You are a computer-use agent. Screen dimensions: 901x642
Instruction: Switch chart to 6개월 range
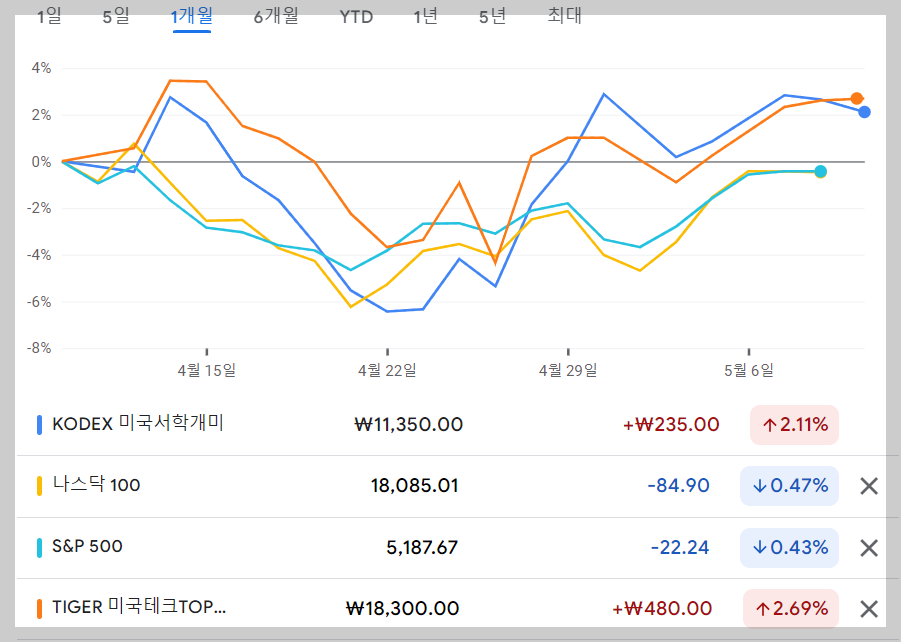click(276, 16)
